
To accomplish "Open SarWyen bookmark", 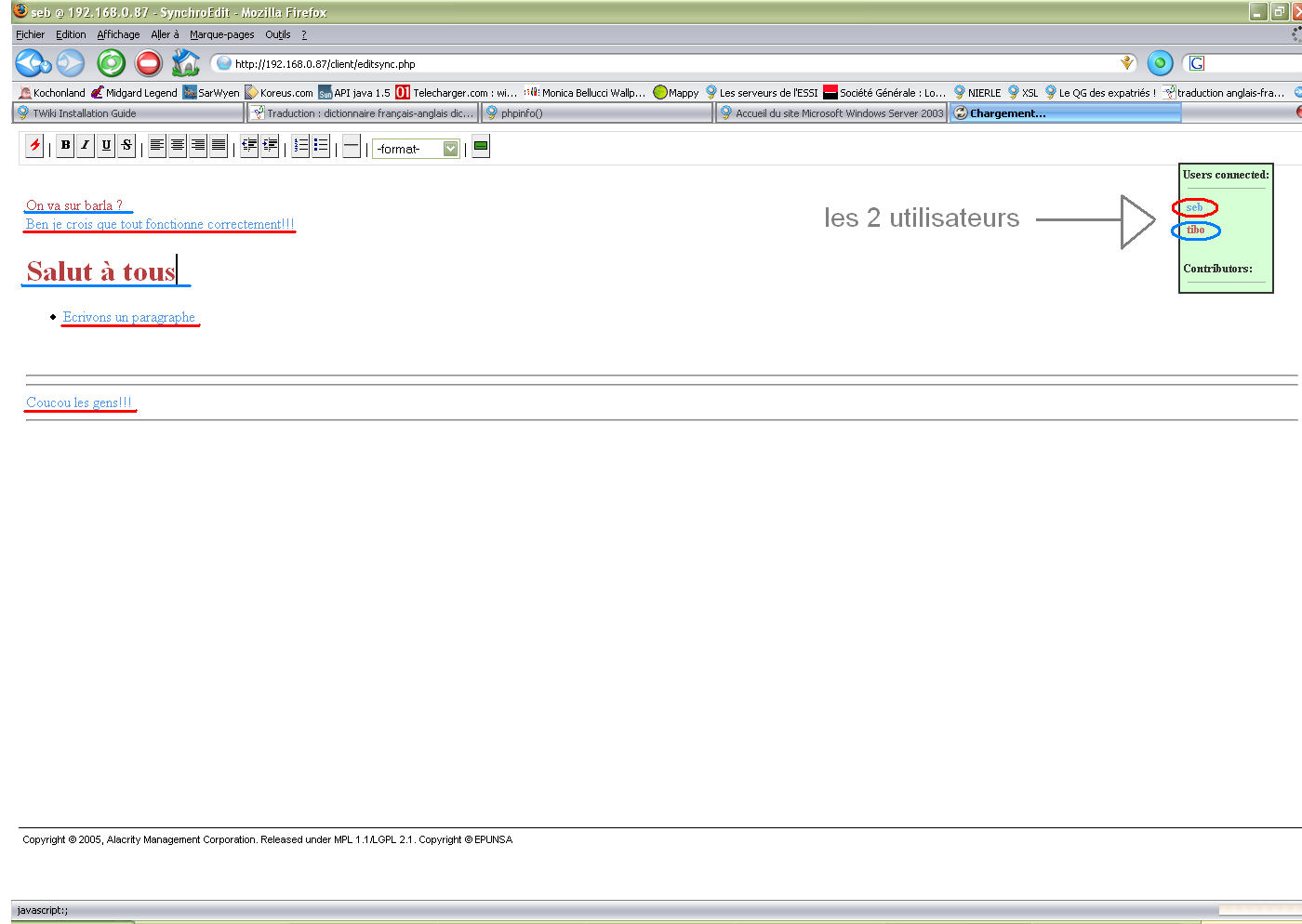I will [x=211, y=92].
